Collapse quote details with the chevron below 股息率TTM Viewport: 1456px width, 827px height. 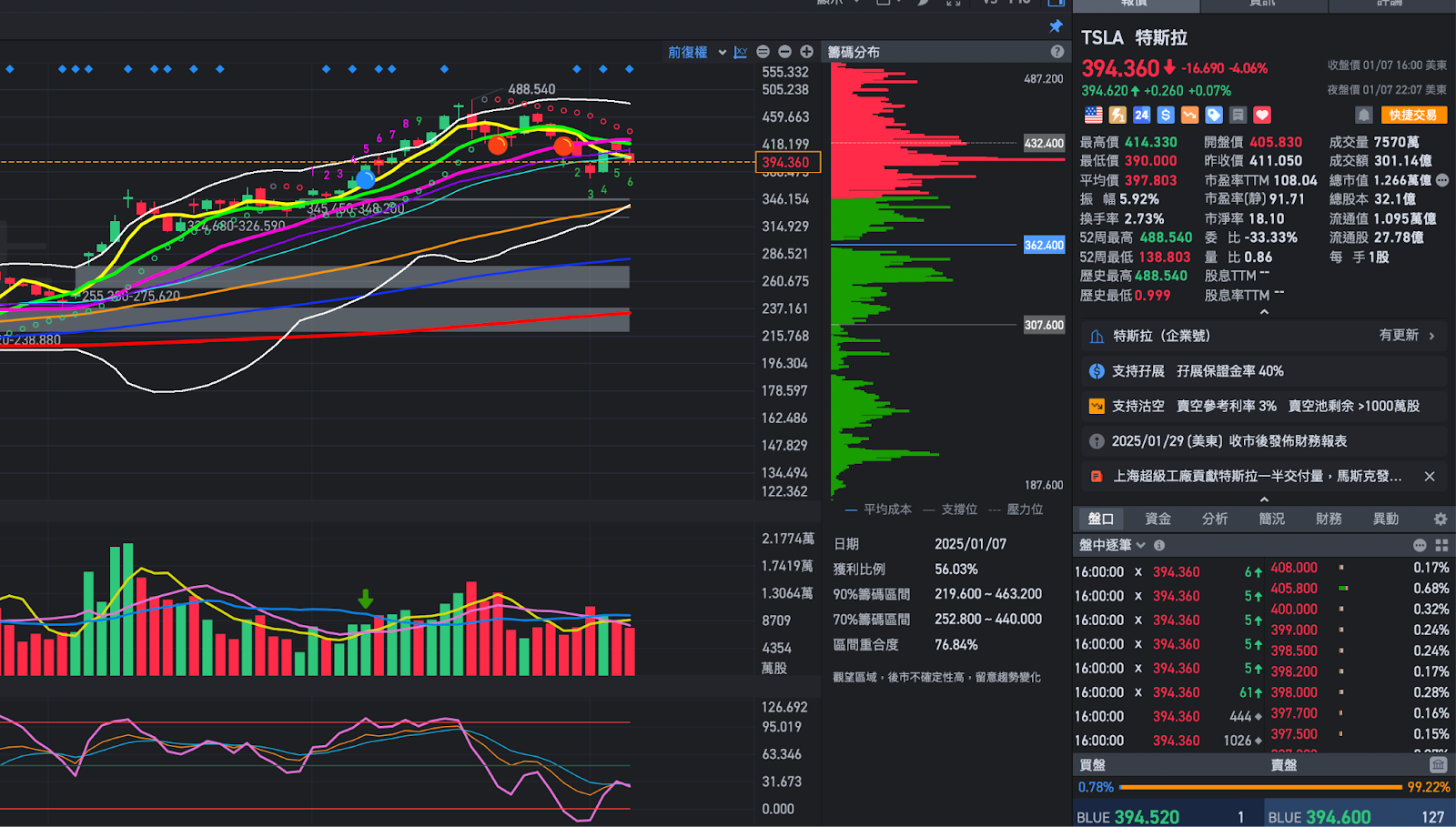click(x=1264, y=312)
